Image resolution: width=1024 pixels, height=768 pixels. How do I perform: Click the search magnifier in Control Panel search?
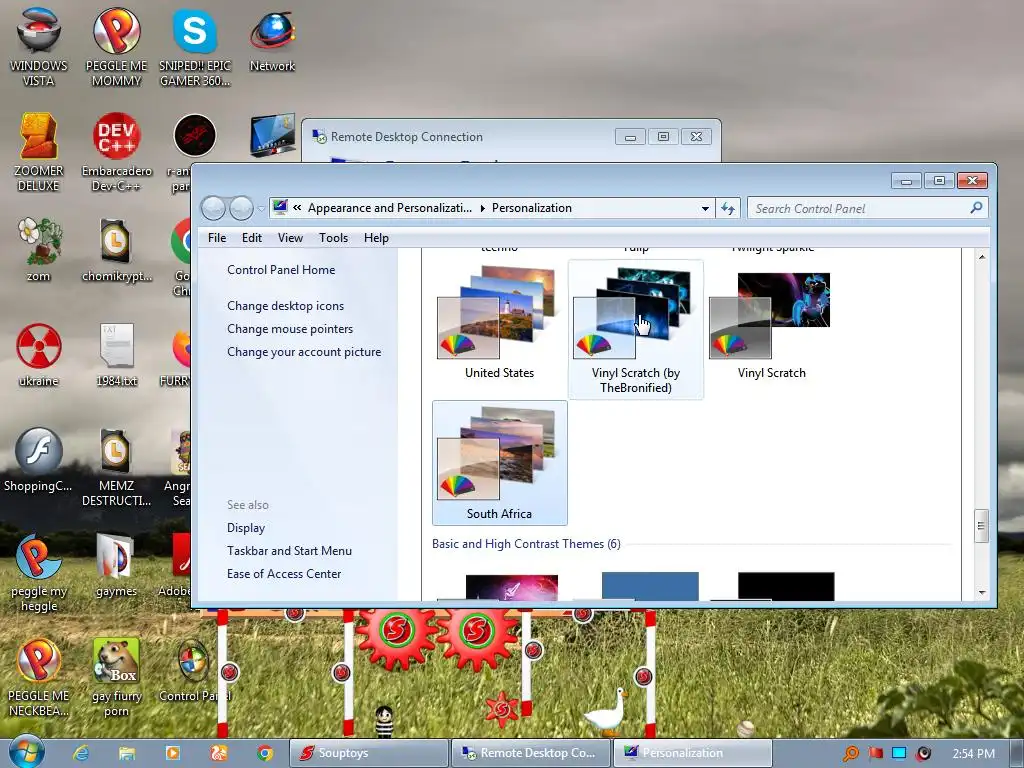tap(976, 208)
